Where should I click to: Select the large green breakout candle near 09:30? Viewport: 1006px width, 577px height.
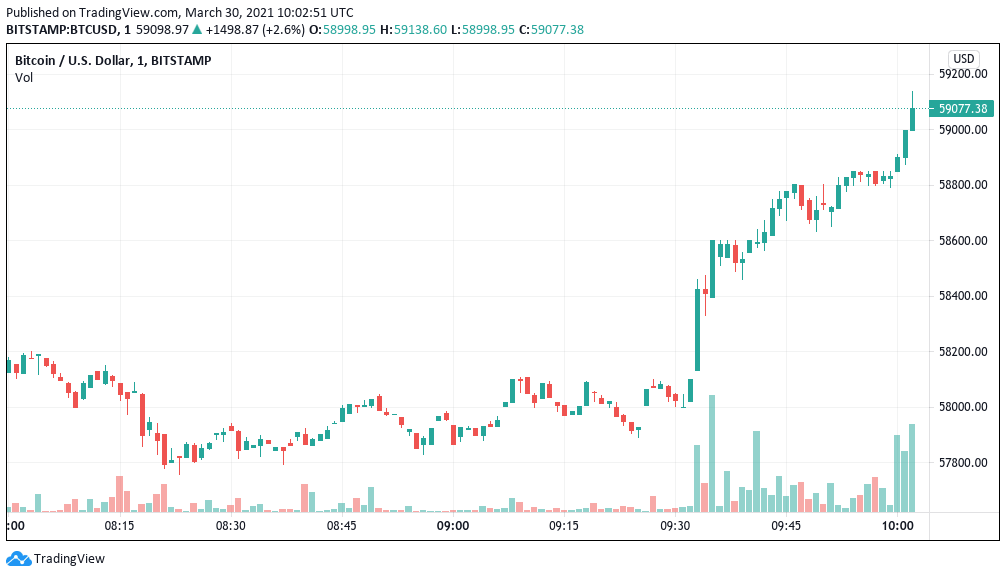(x=697, y=329)
